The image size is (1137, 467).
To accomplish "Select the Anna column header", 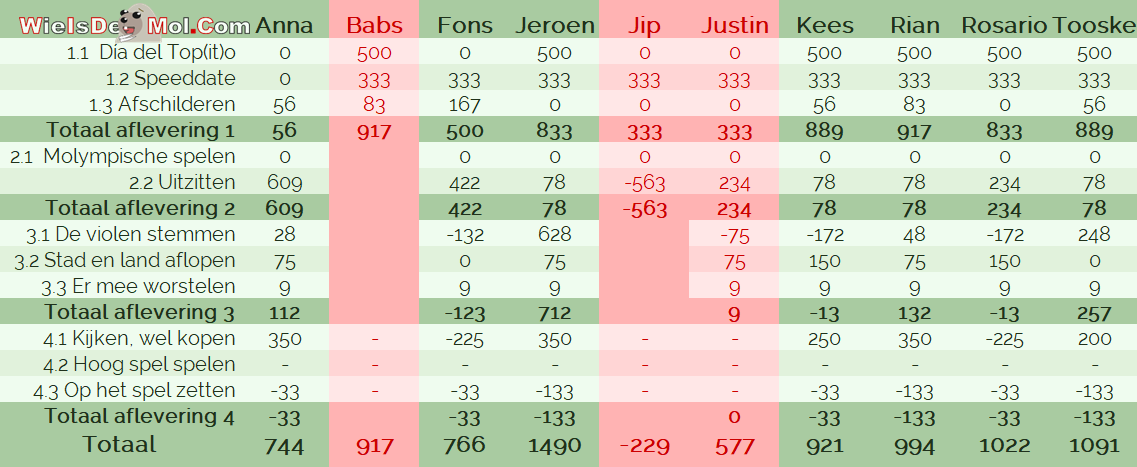I will click(284, 26).
